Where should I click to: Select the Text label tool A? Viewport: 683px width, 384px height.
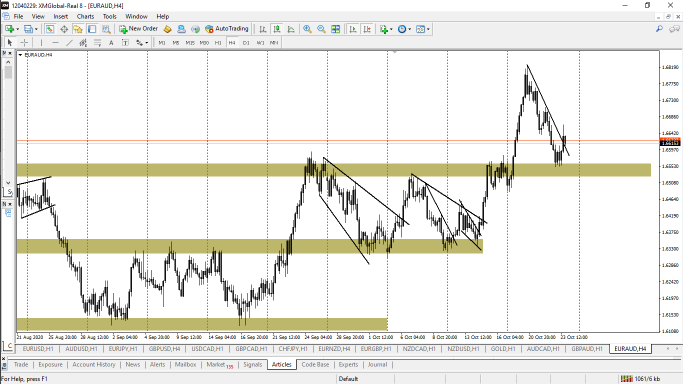coord(111,42)
